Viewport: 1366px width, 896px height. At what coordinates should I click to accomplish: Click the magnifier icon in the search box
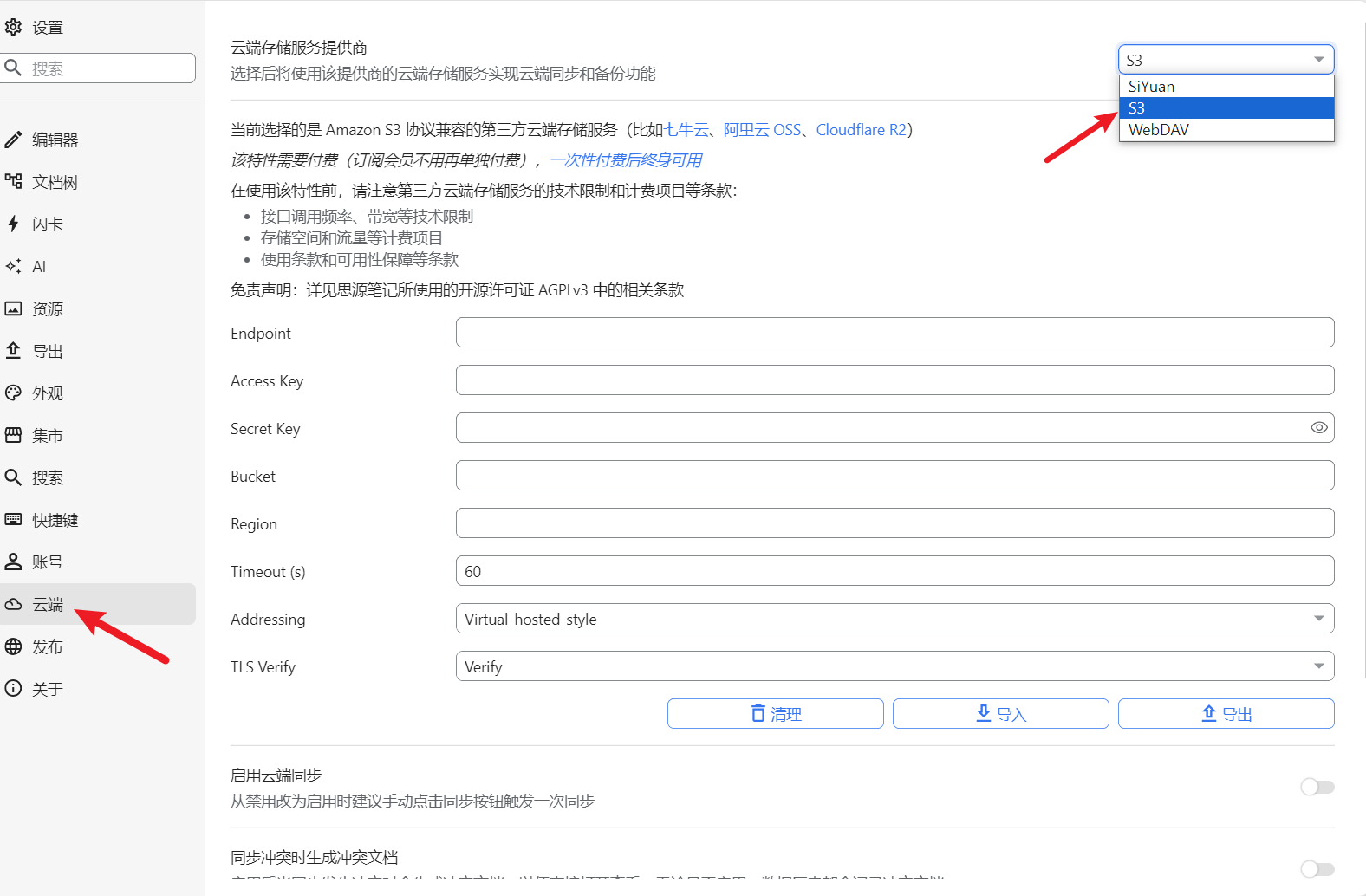click(x=13, y=68)
